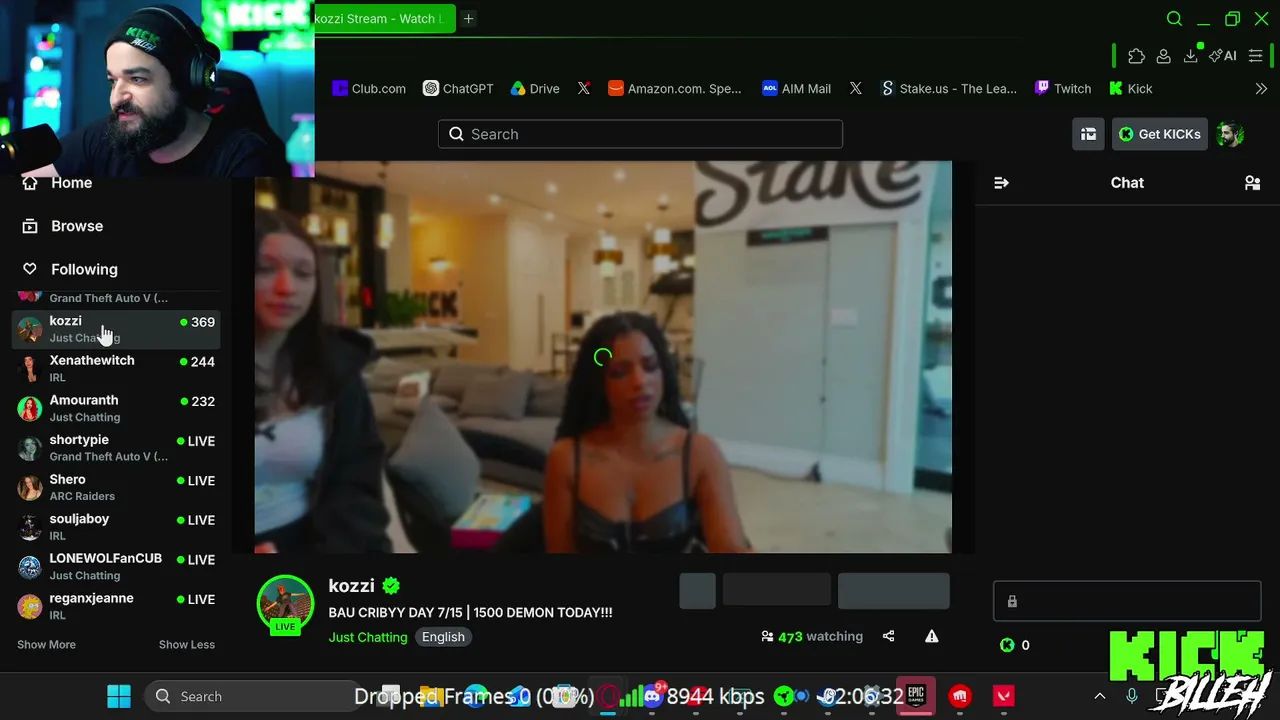This screenshot has height=720, width=1280.
Task: Collapse the following list with Show Less
Action: click(x=187, y=644)
